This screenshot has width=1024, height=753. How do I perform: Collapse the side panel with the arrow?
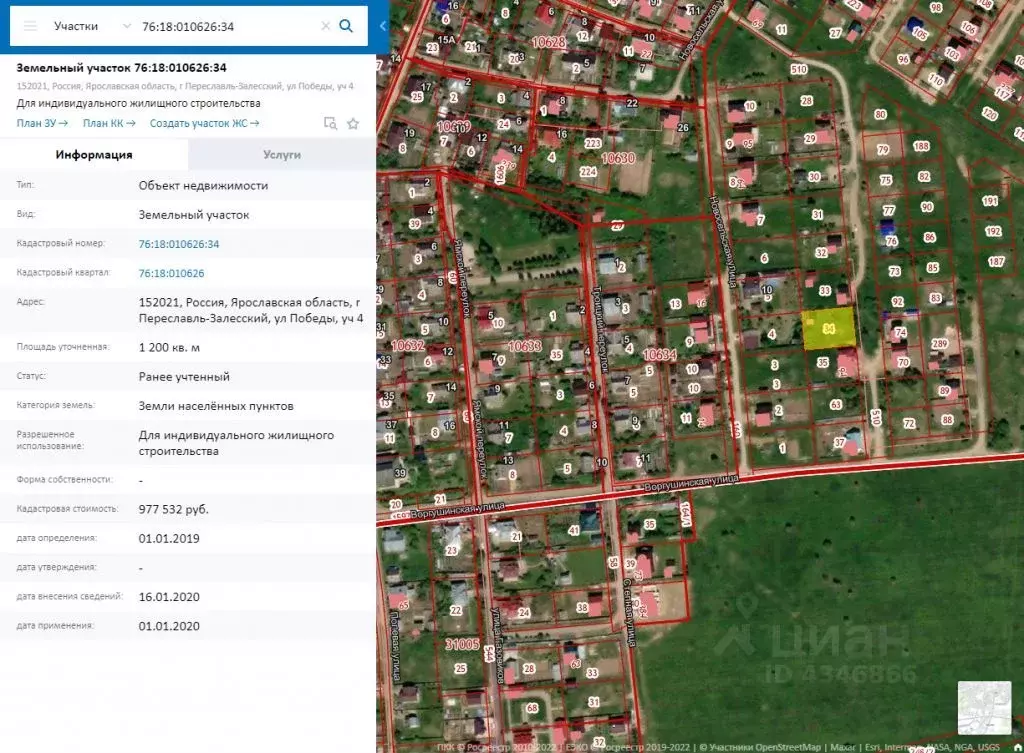(x=383, y=26)
